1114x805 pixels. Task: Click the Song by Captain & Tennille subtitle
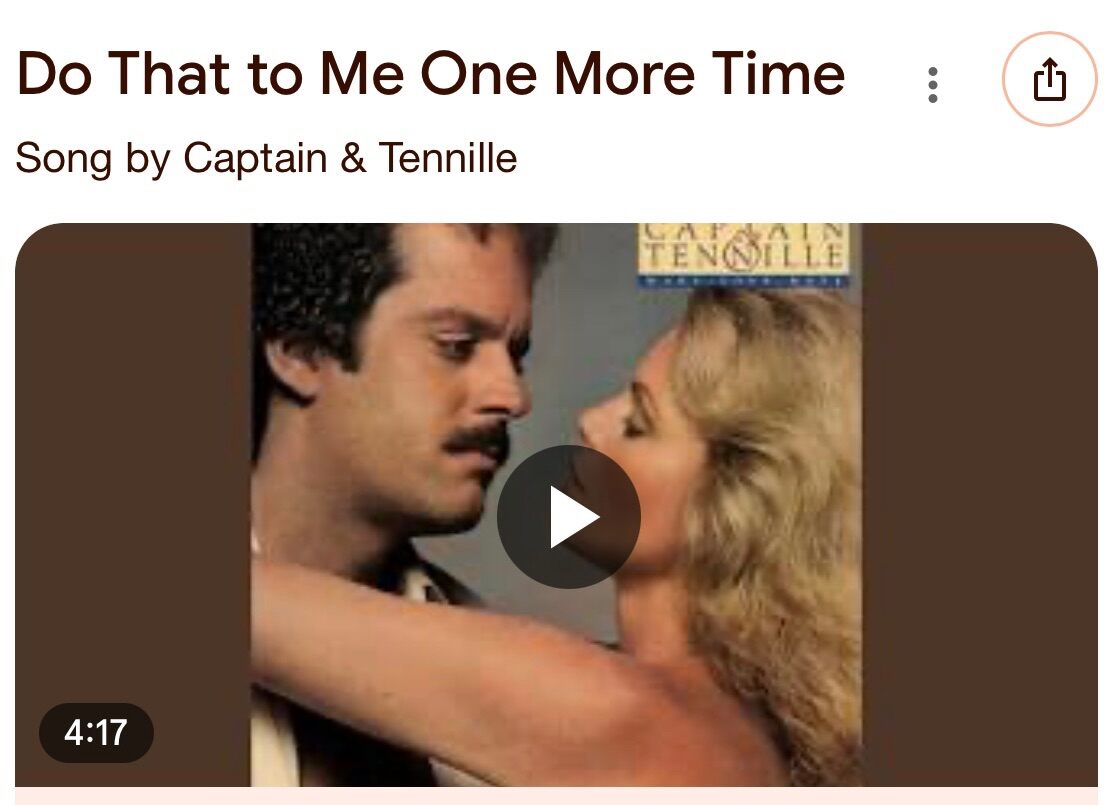point(266,158)
